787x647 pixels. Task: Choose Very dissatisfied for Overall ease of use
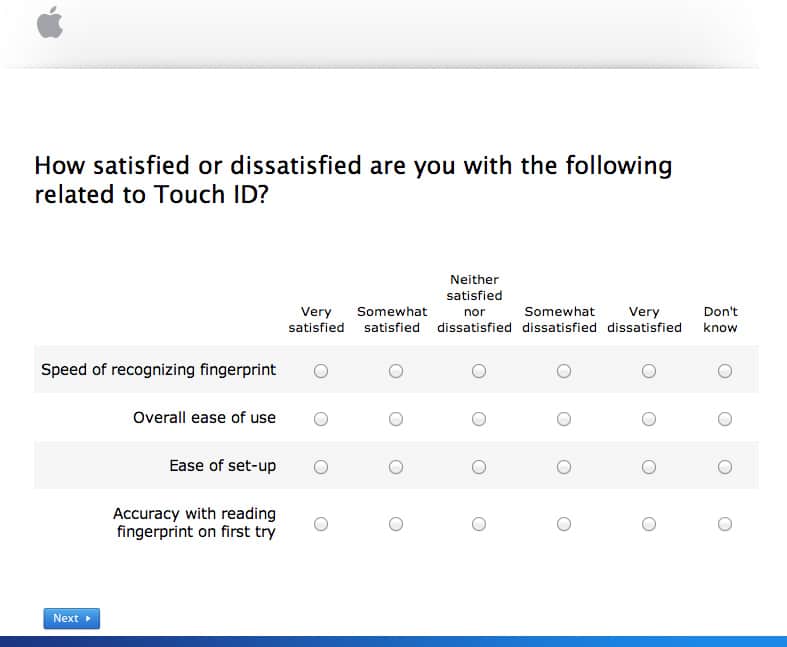(x=649, y=419)
